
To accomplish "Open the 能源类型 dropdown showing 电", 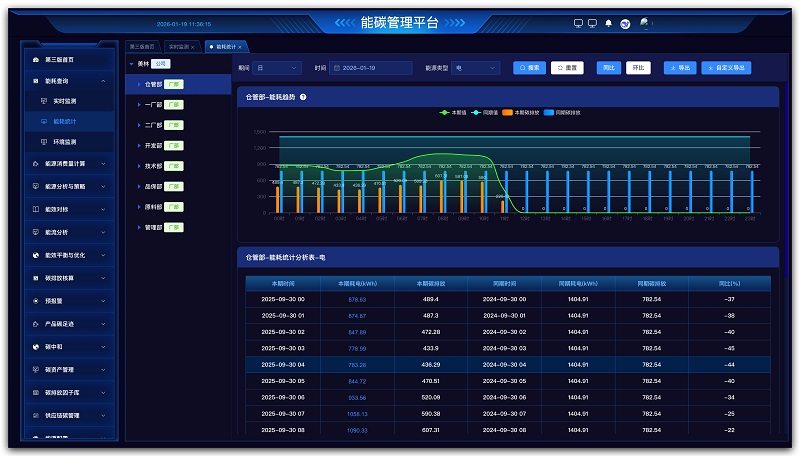I will coord(474,68).
